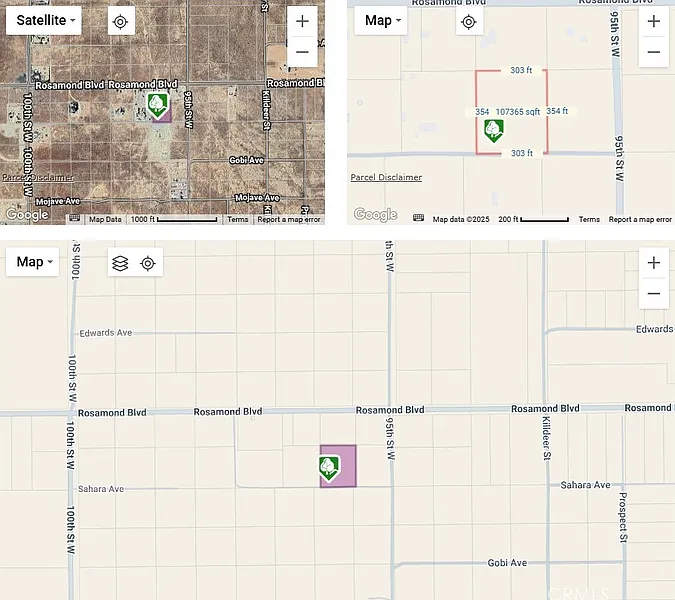Zoom in on the satellite map
This screenshot has width=675, height=600.
(x=302, y=21)
